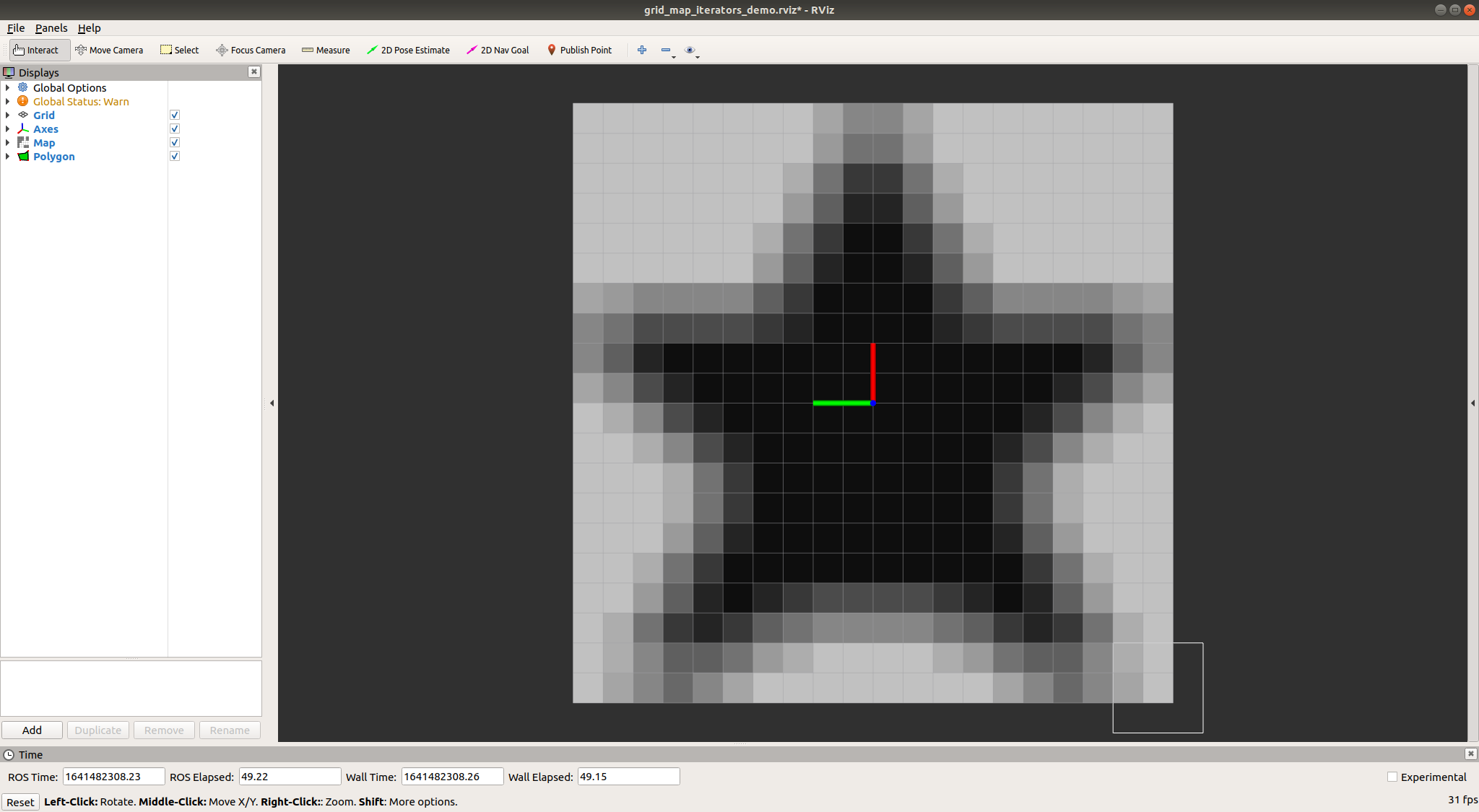The width and height of the screenshot is (1479, 812).
Task: Open the eye icon dropdown arrow
Action: coord(698,56)
